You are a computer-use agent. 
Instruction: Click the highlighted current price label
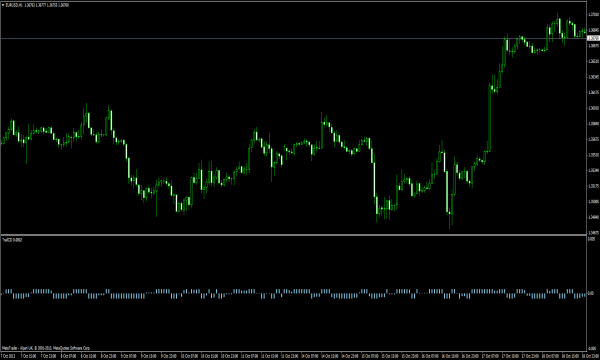[593, 38]
